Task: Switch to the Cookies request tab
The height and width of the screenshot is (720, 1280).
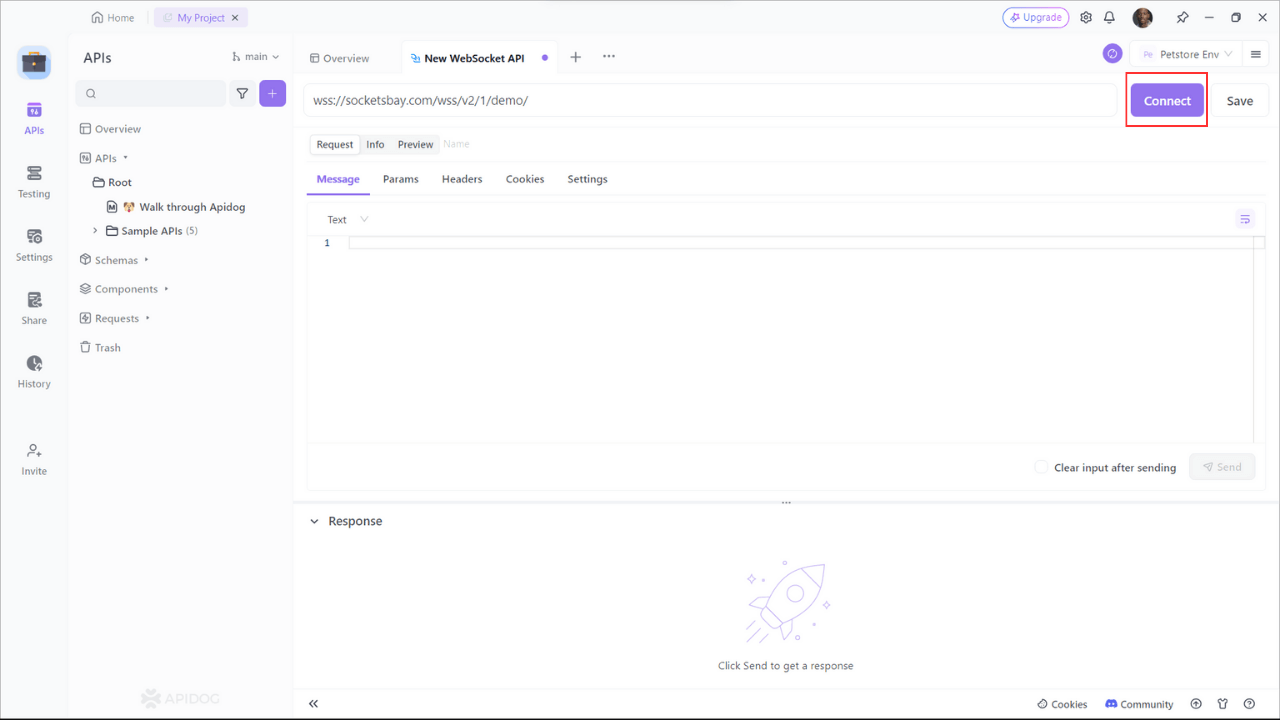Action: 525,179
